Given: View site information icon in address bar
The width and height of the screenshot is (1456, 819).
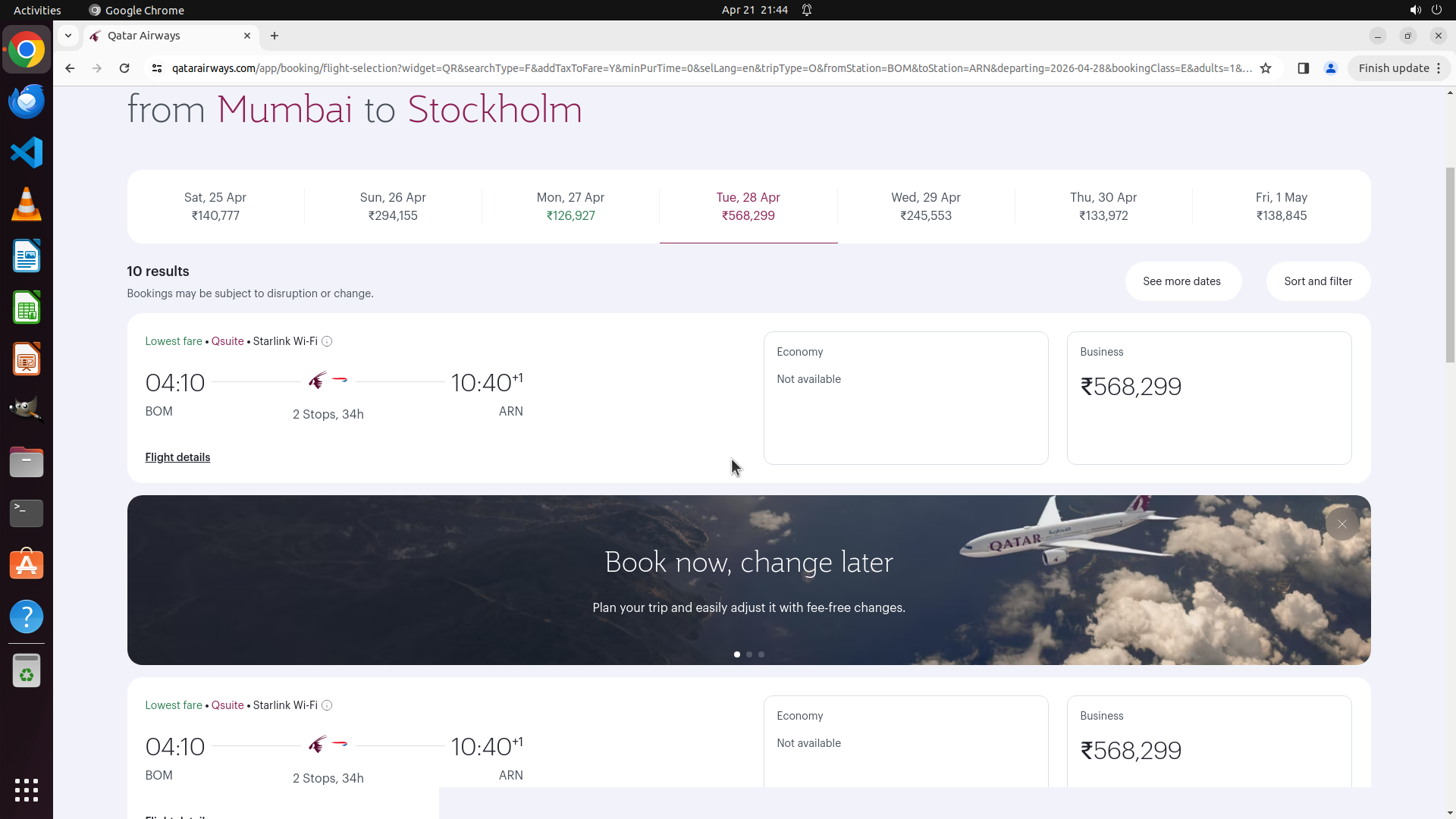Looking at the screenshot, I should [157, 68].
